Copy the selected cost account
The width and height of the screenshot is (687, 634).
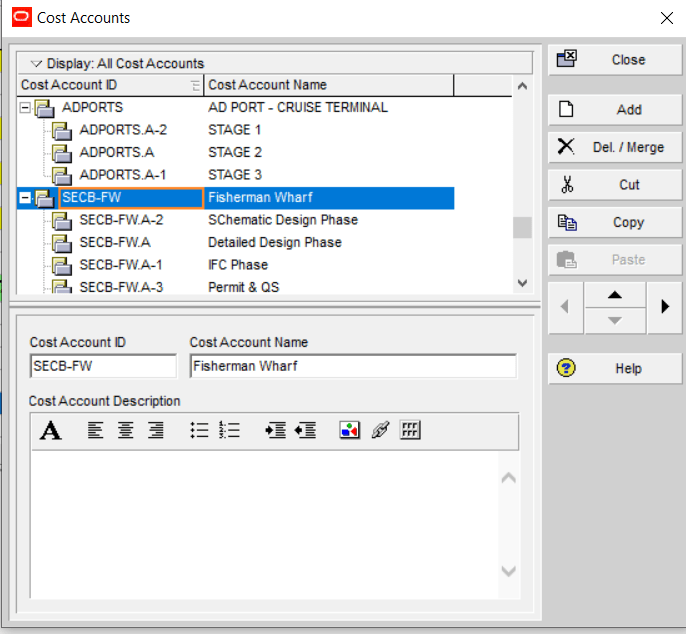click(615, 223)
